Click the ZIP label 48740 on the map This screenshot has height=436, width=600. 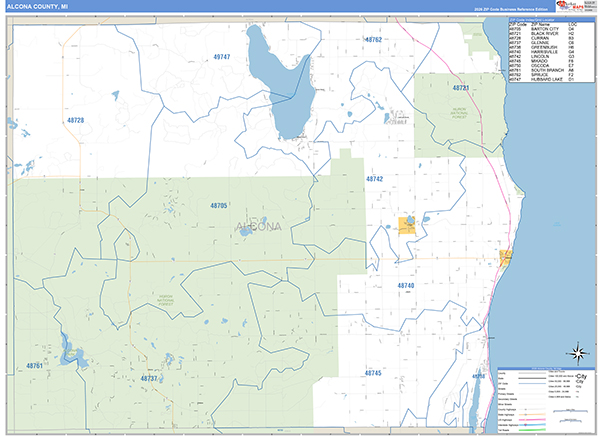[406, 286]
